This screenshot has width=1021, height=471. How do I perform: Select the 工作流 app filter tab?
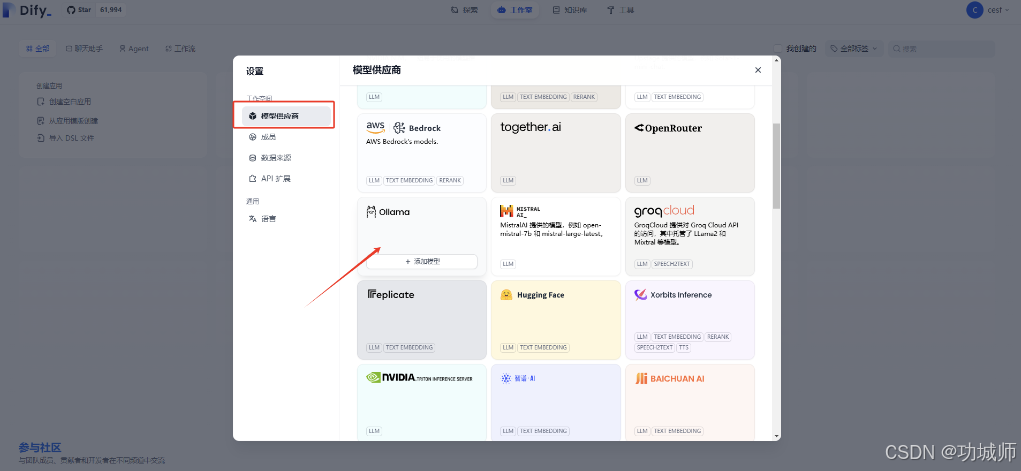[x=180, y=48]
